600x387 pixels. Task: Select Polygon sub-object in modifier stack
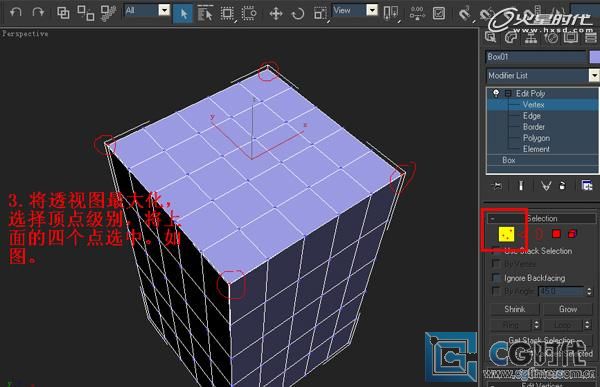pyautogui.click(x=536, y=138)
